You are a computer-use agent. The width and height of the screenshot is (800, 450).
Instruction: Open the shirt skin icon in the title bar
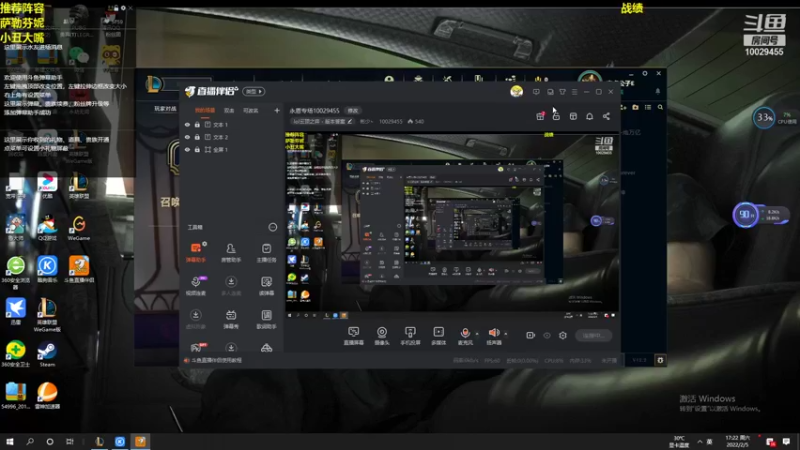click(x=562, y=92)
